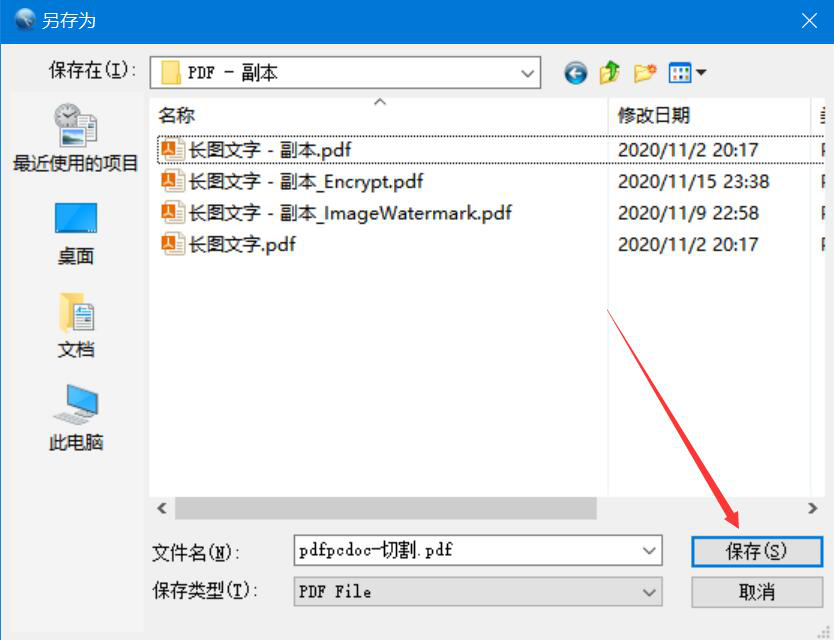This screenshot has width=834, height=640.
Task: Expand the file name dropdown arrow
Action: pyautogui.click(x=649, y=551)
